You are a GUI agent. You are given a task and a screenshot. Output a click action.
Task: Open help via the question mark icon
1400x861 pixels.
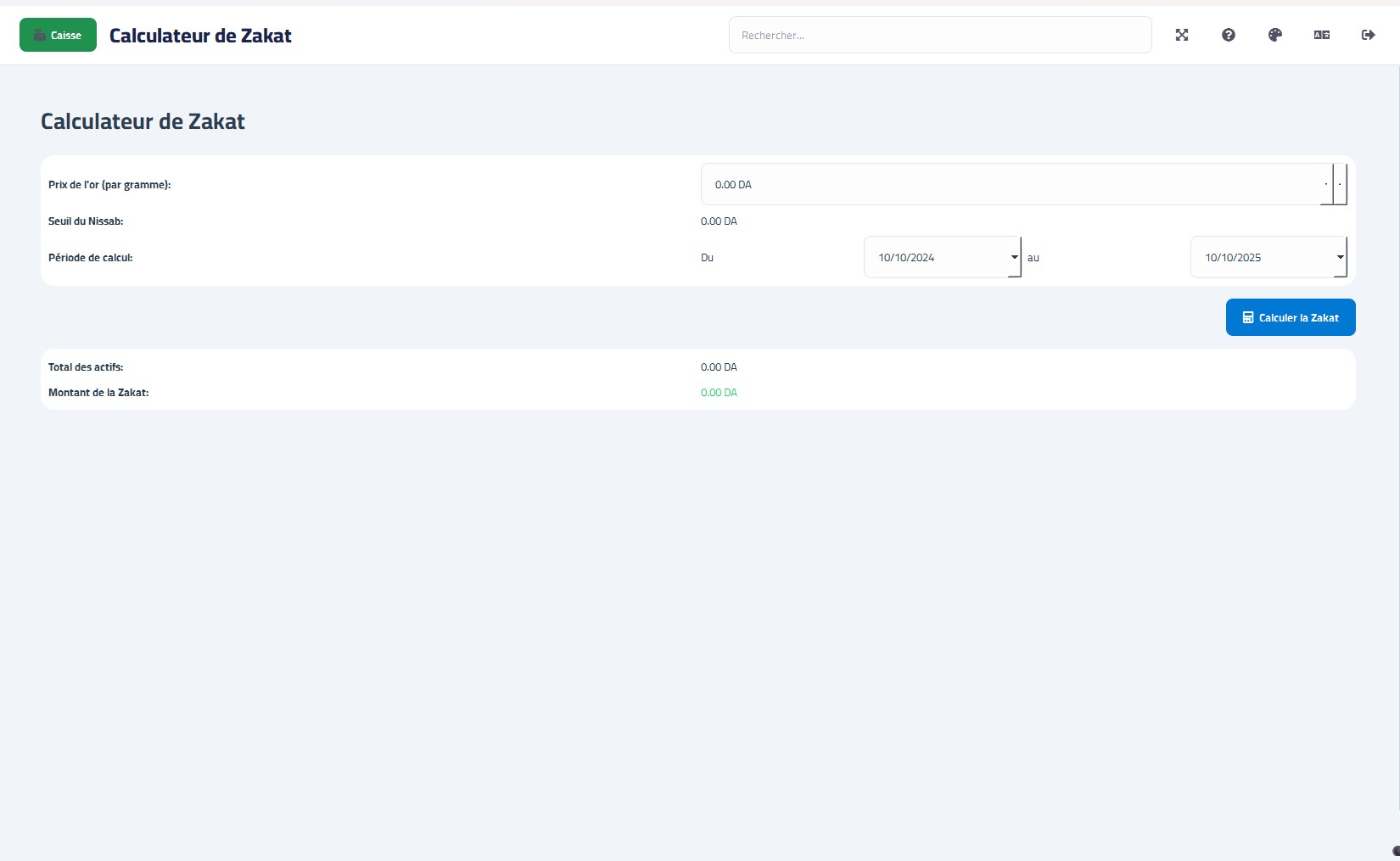coord(1228,35)
